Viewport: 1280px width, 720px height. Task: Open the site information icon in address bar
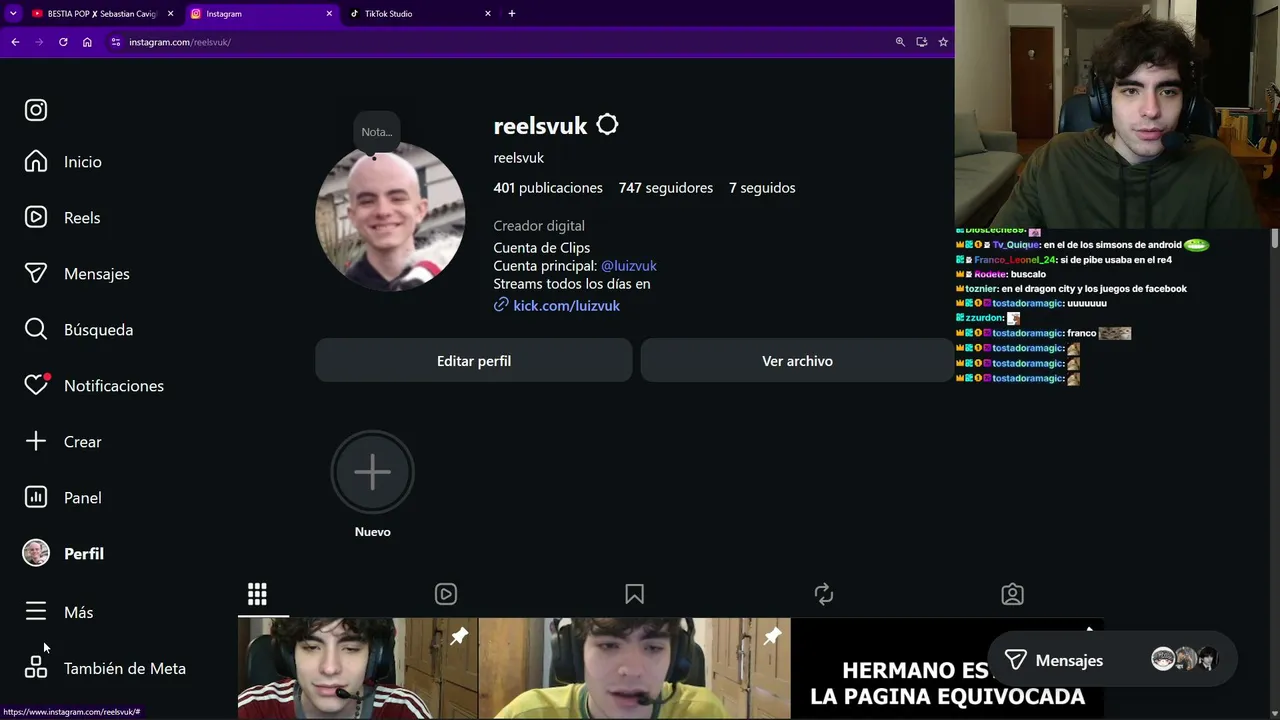116,42
